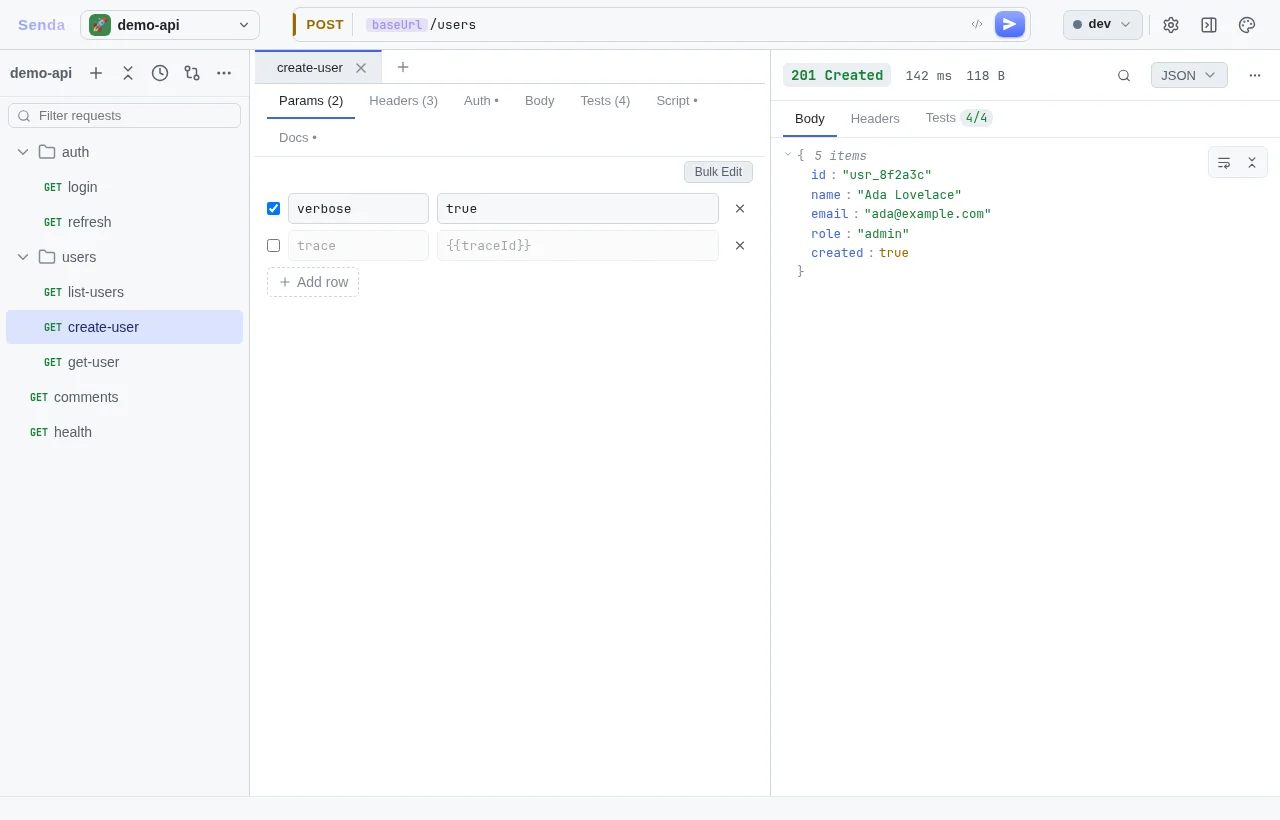Open the request Body tab
This screenshot has width=1280, height=820.
(539, 101)
